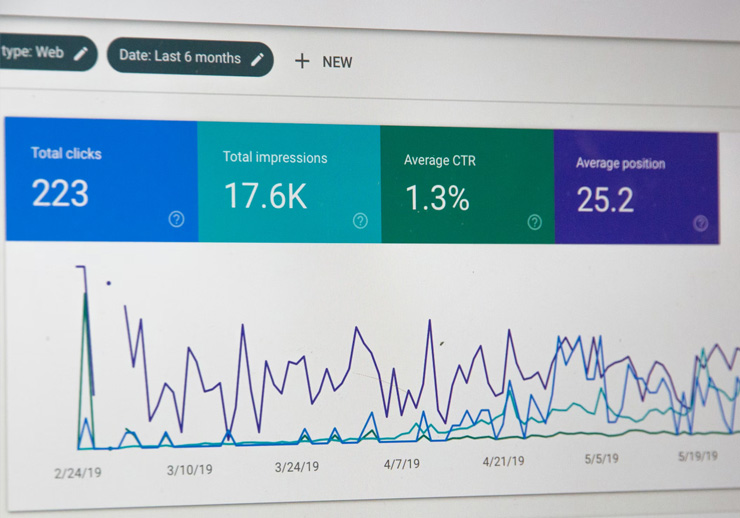Click the 223 total clicks value

coord(60,193)
